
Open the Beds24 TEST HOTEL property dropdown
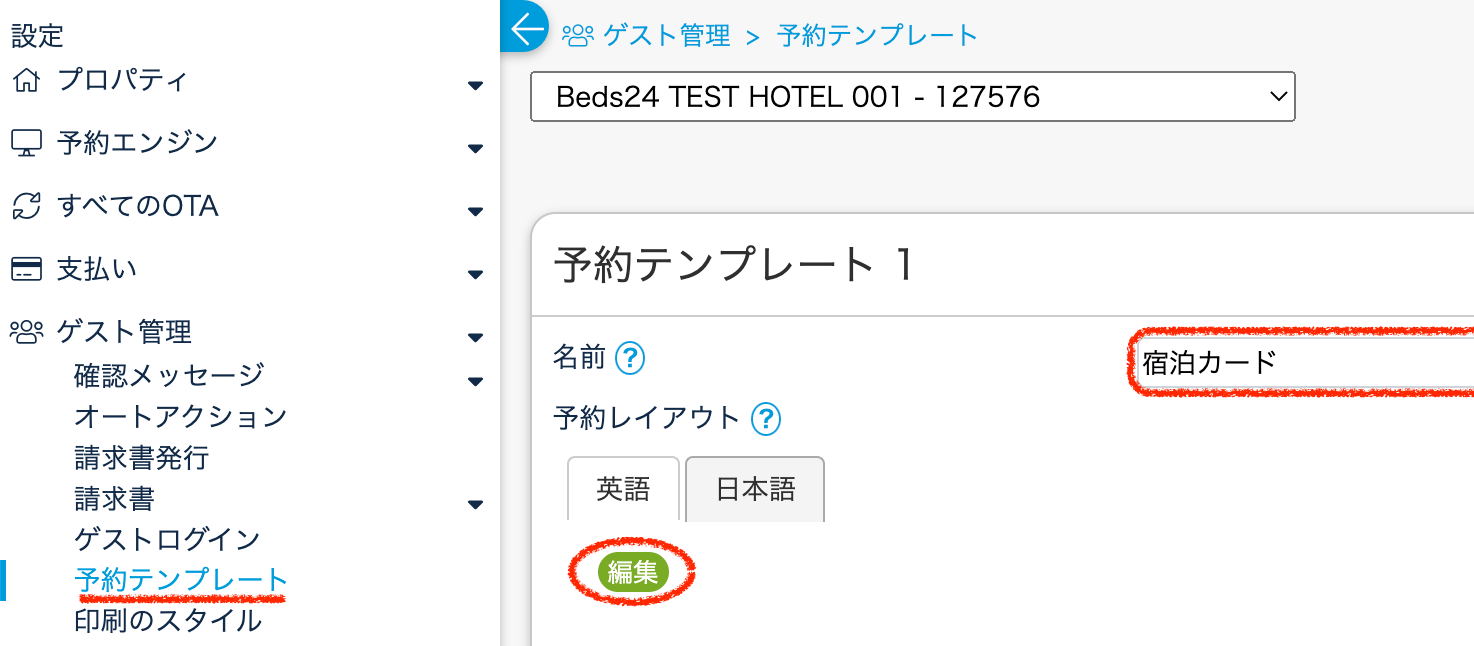coord(912,97)
